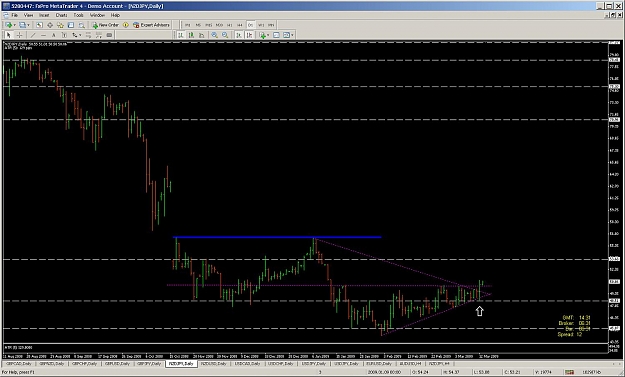Open the Periods clock icon
The image size is (625, 377).
tap(276, 35)
